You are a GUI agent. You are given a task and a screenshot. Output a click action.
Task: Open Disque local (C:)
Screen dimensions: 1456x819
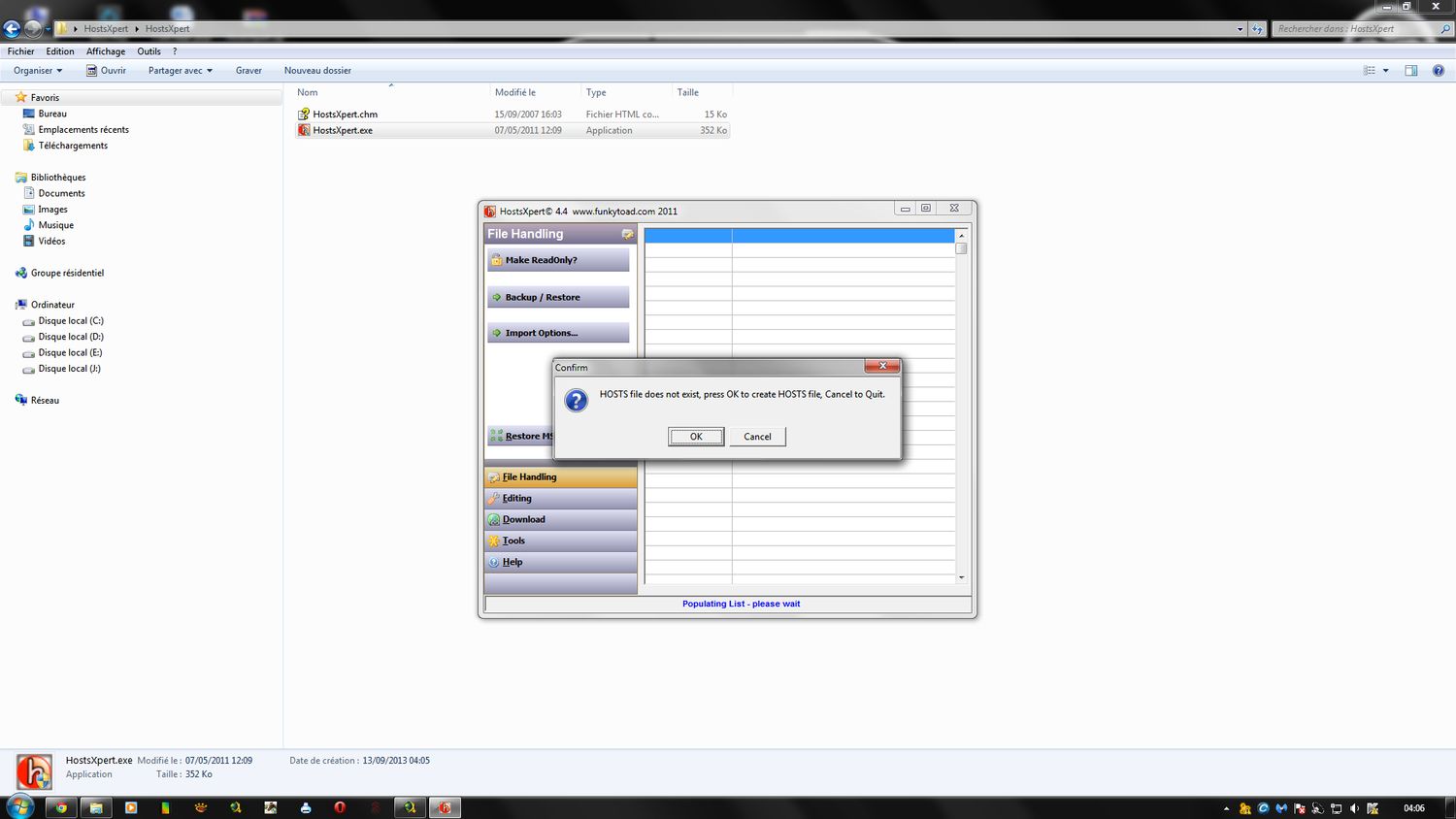click(71, 321)
